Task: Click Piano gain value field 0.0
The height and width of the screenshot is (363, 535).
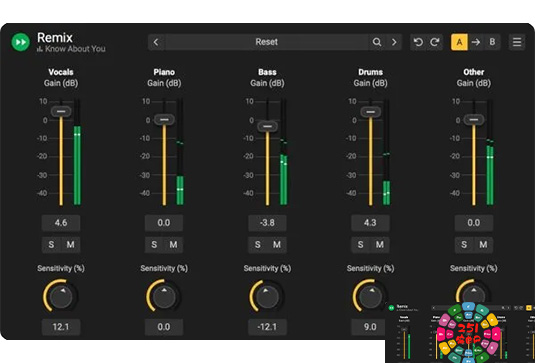Action: point(164,223)
